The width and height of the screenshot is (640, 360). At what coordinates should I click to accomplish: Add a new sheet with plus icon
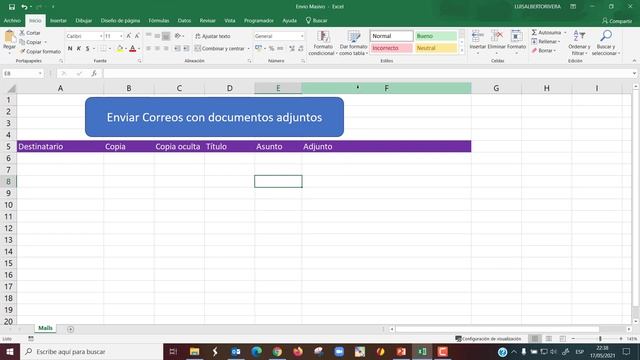click(x=70, y=329)
